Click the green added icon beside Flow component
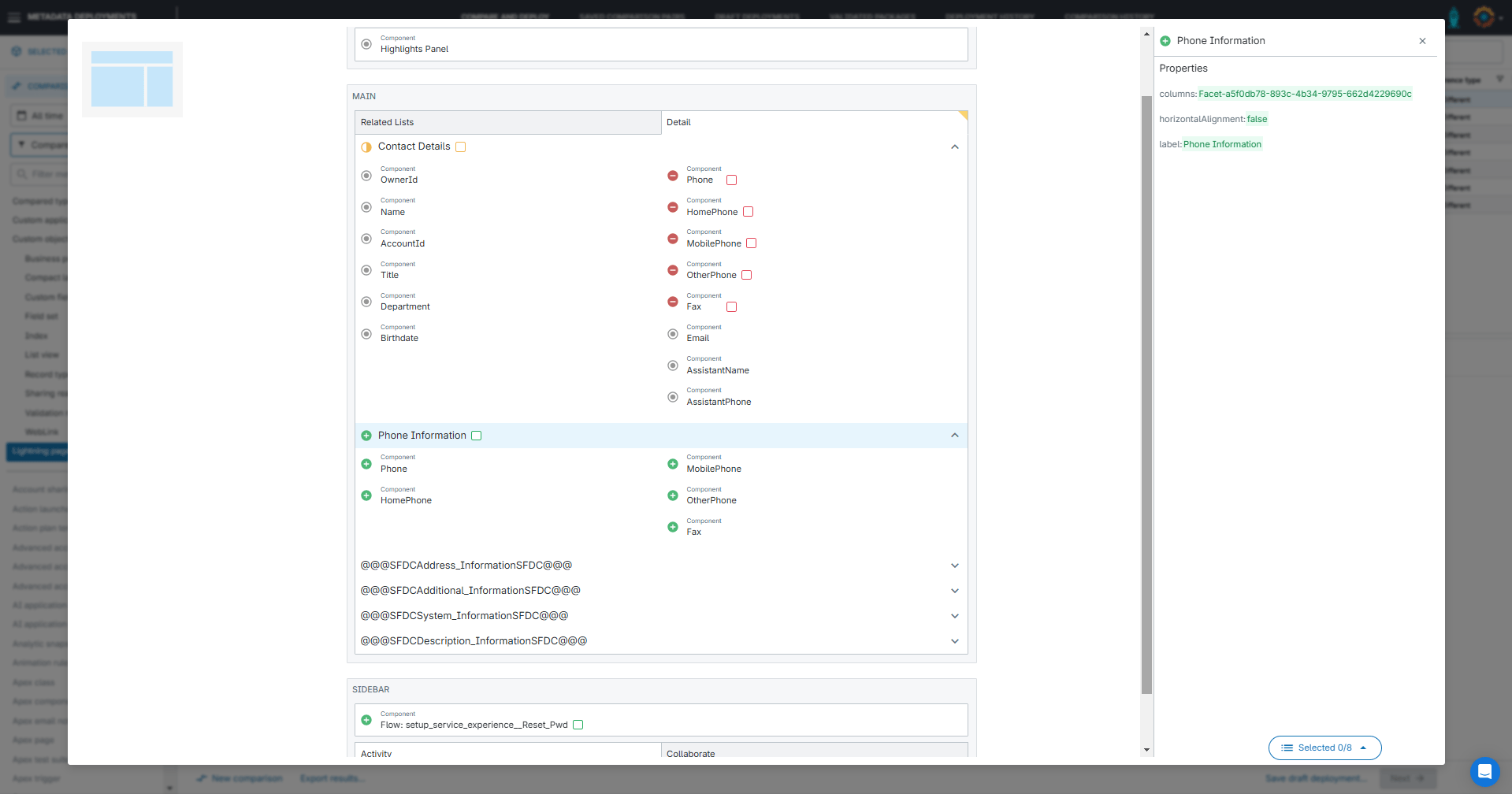 [366, 720]
